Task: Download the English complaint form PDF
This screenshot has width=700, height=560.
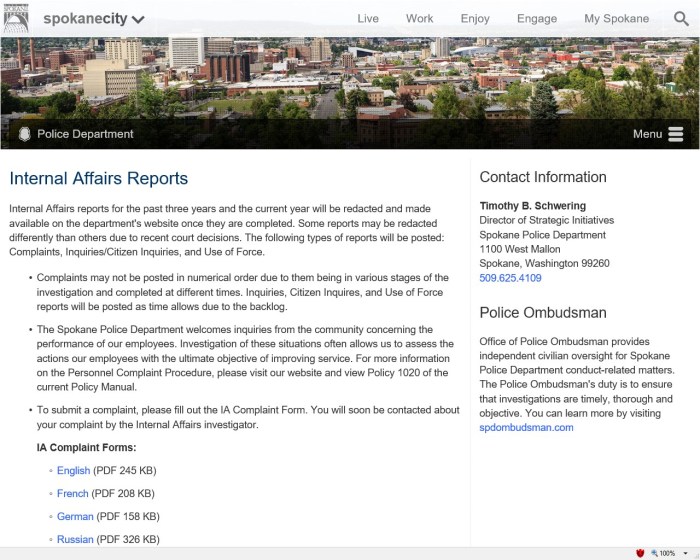Action: pos(74,471)
